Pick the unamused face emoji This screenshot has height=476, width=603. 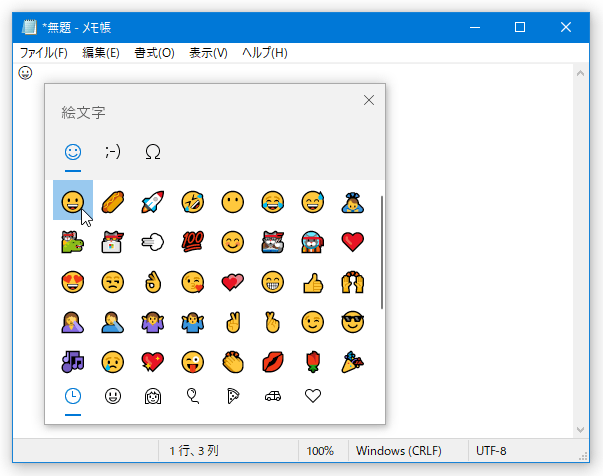click(113, 282)
